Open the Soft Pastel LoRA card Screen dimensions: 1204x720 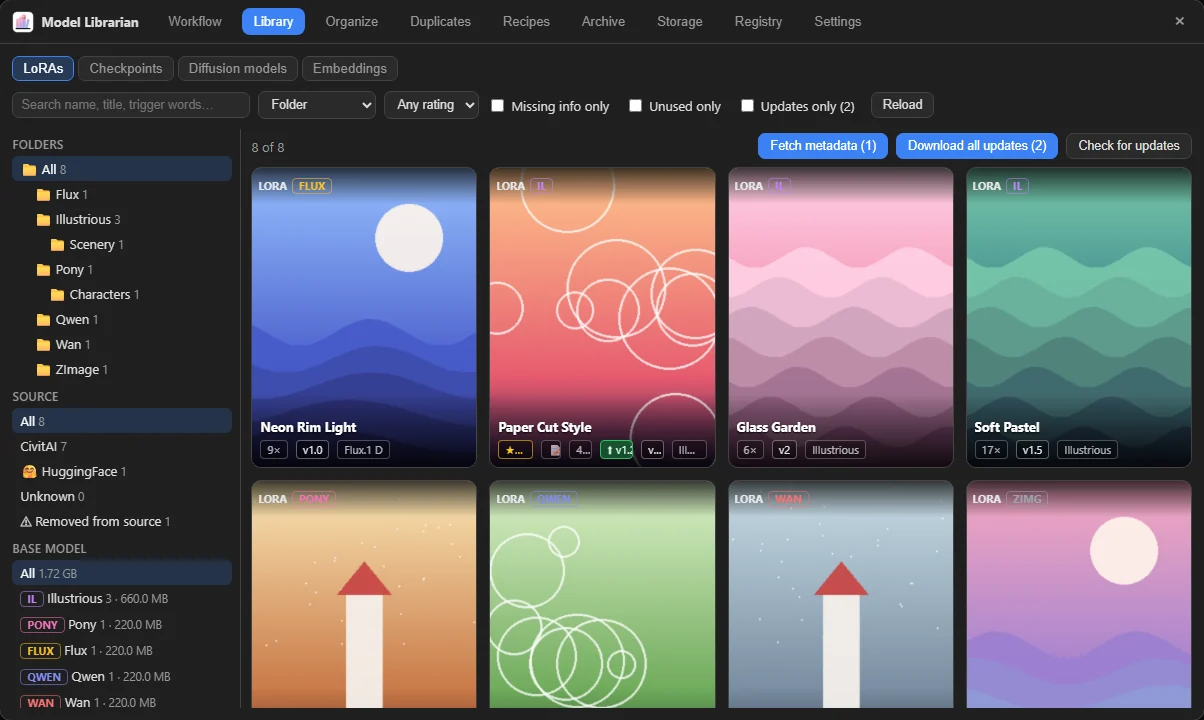[x=1078, y=317]
